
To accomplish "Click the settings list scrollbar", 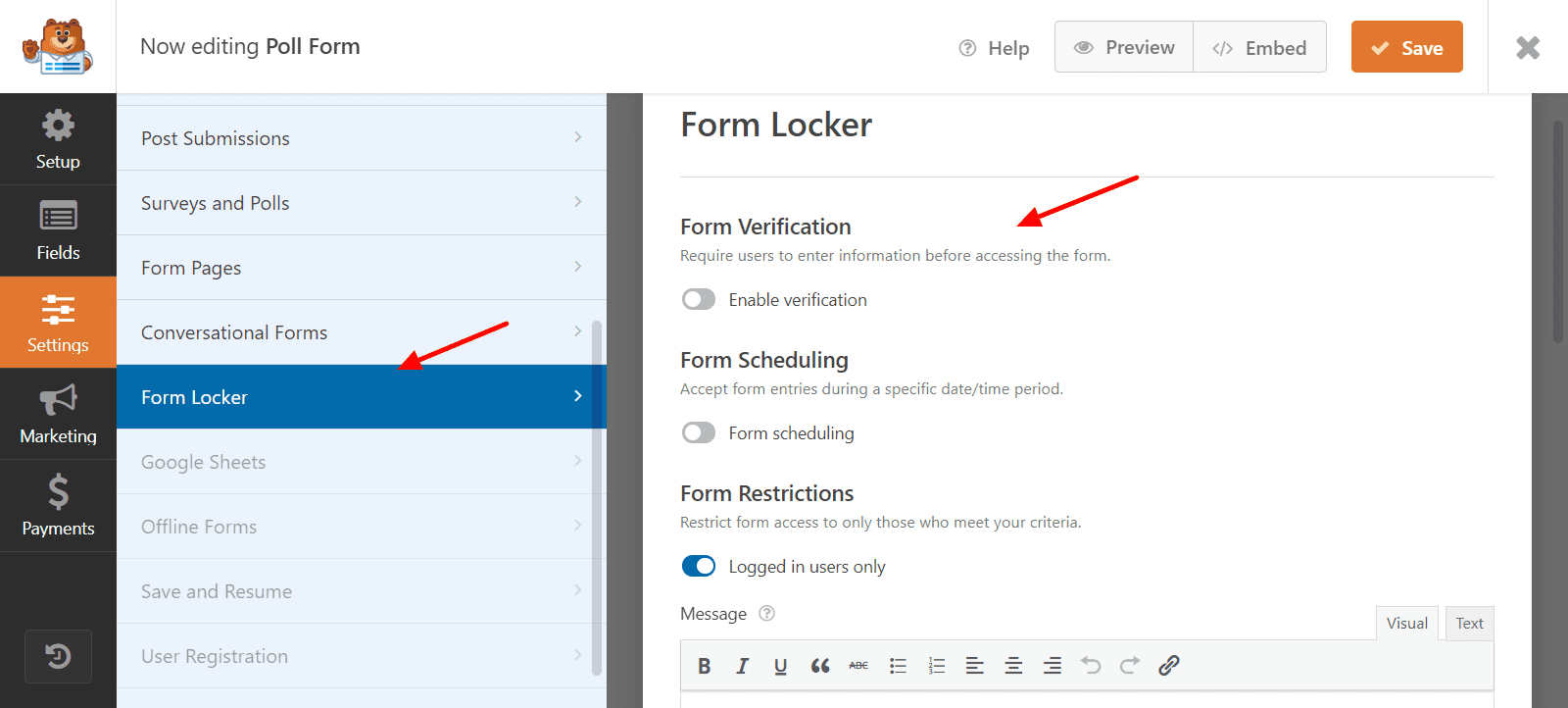I will 597,498.
